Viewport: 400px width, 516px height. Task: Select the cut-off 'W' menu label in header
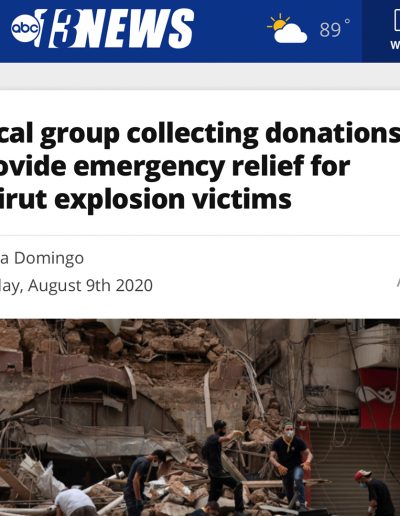pos(395,45)
